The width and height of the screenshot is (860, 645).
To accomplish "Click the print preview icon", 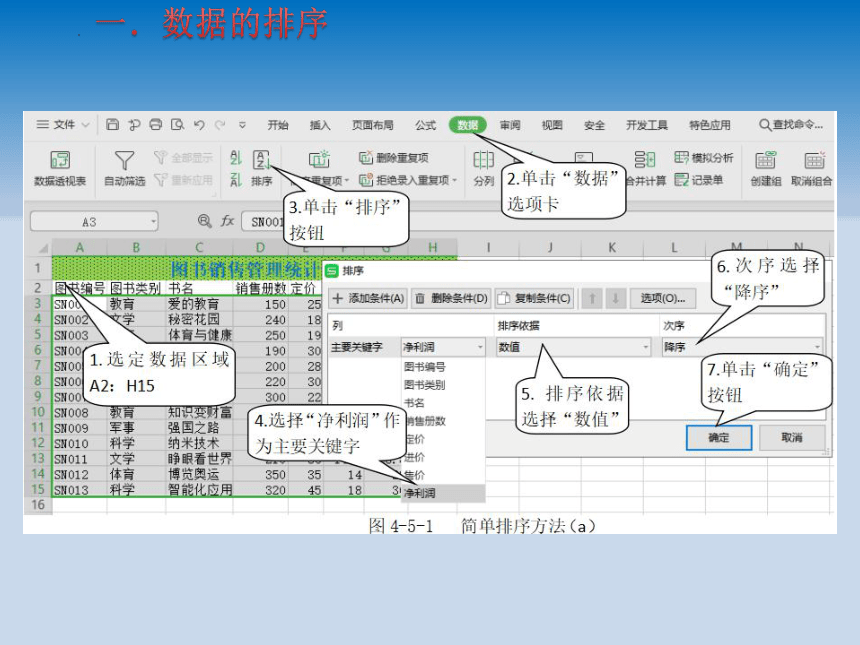I will click(x=177, y=125).
